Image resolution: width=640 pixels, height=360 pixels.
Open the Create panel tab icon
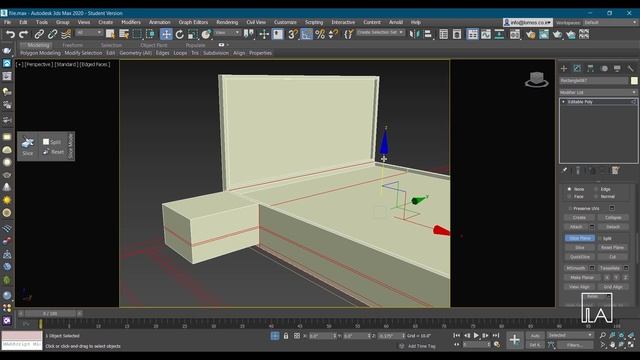point(564,68)
